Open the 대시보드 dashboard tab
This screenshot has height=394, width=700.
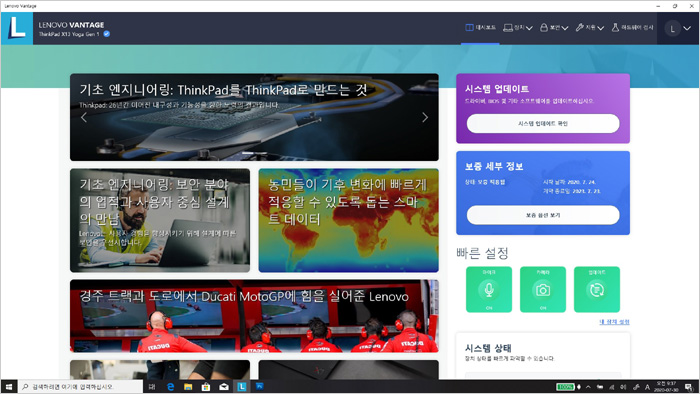(x=480, y=28)
